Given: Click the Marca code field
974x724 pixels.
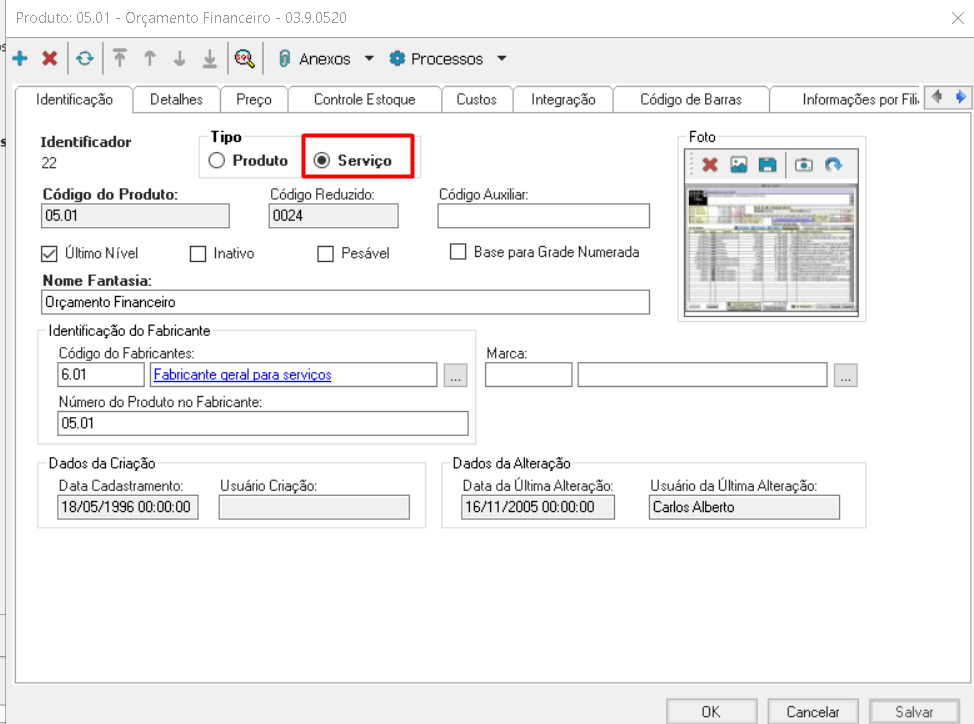Looking at the screenshot, I should click(x=529, y=375).
